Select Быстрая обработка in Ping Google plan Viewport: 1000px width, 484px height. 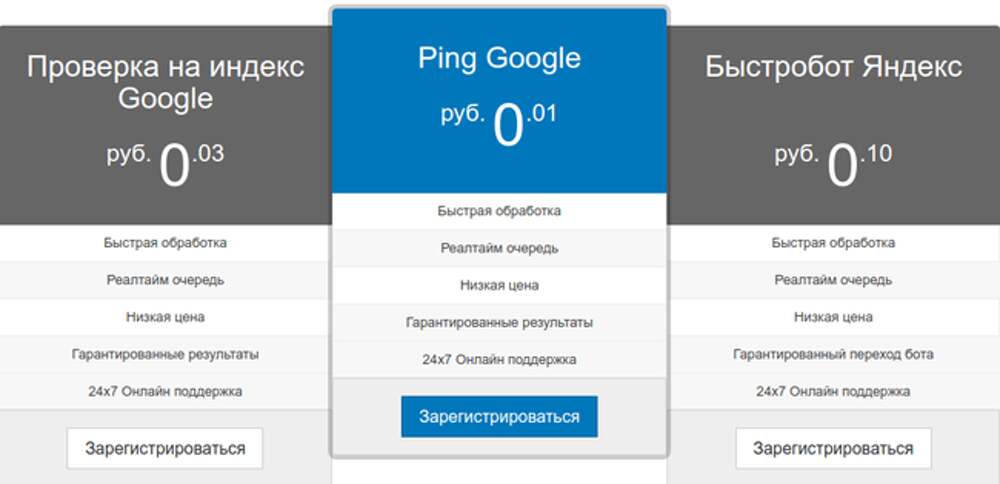[x=499, y=211]
